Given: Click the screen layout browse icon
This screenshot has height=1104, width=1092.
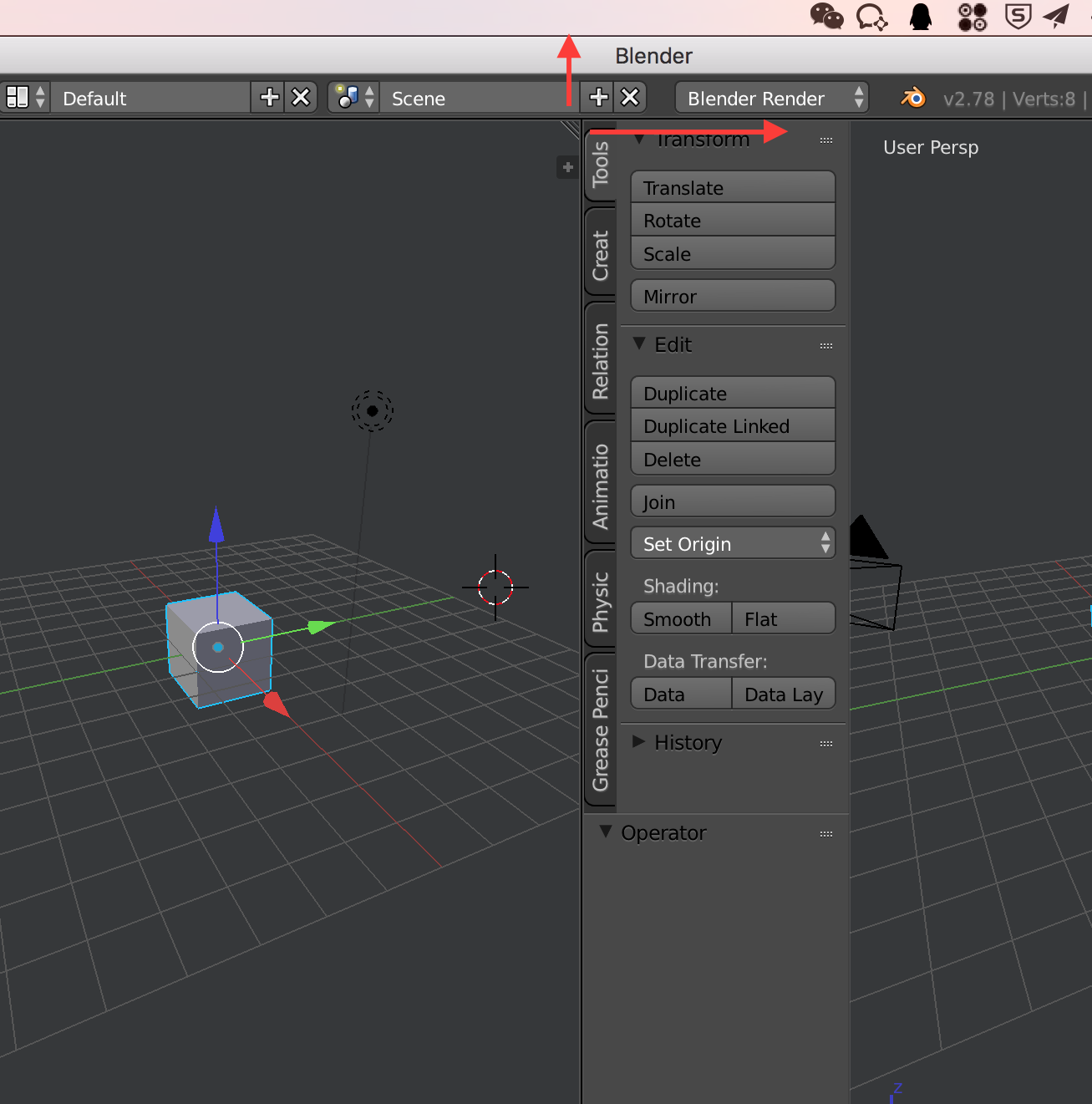Looking at the screenshot, I should [25, 98].
